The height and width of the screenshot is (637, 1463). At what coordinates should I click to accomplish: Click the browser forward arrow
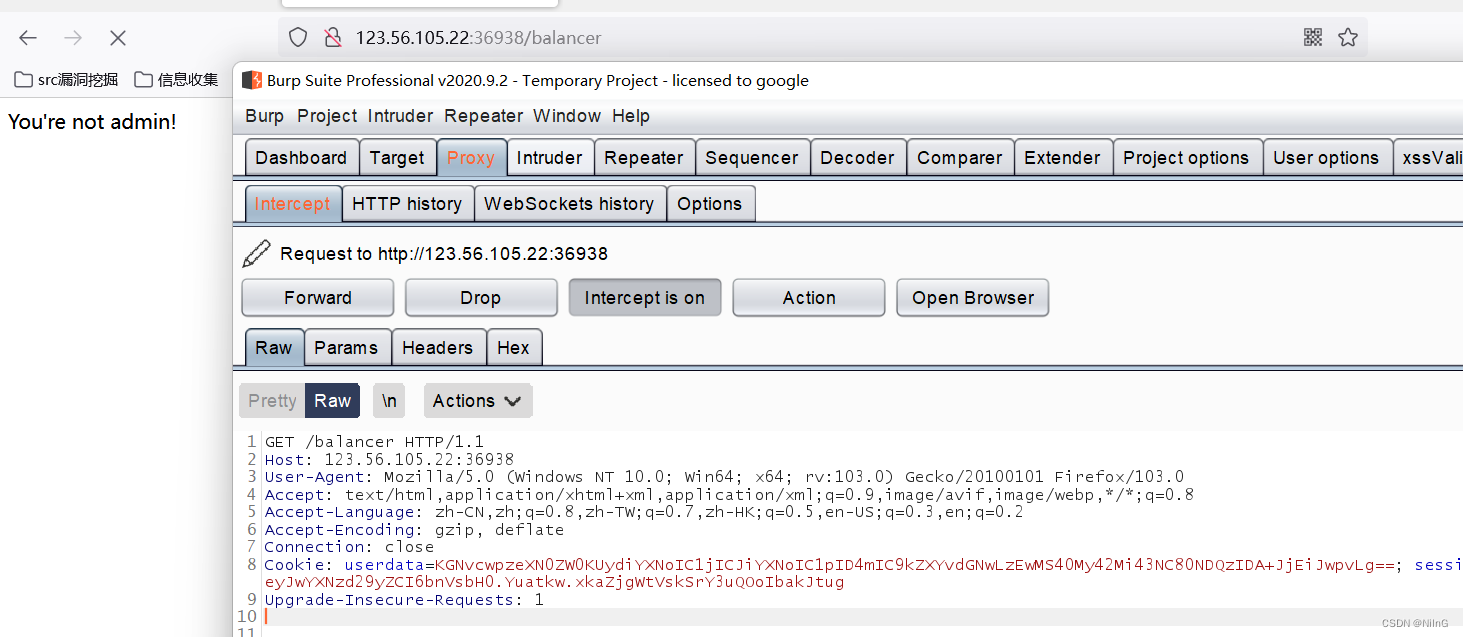pos(73,38)
